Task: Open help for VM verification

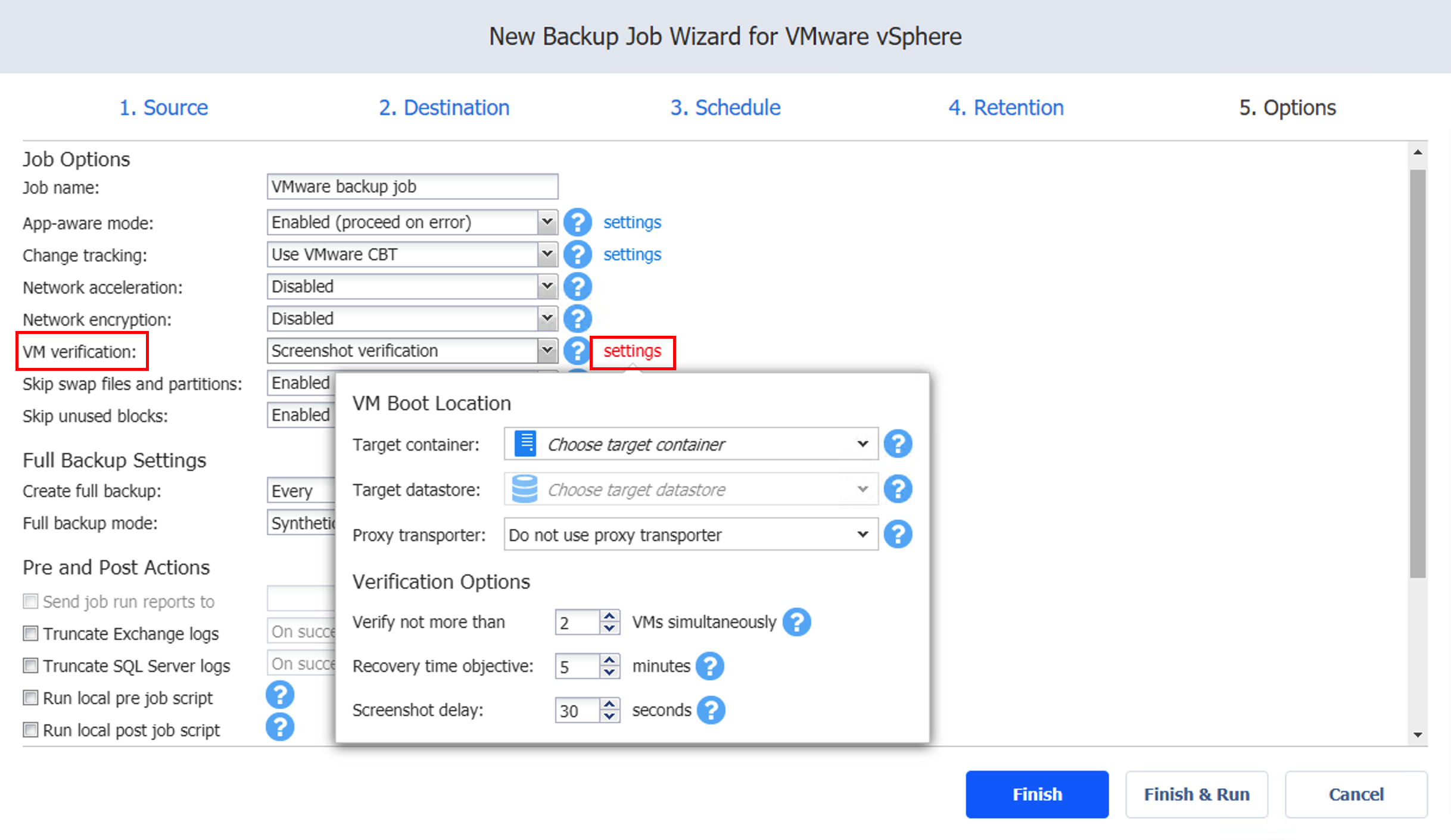Action: click(x=577, y=351)
